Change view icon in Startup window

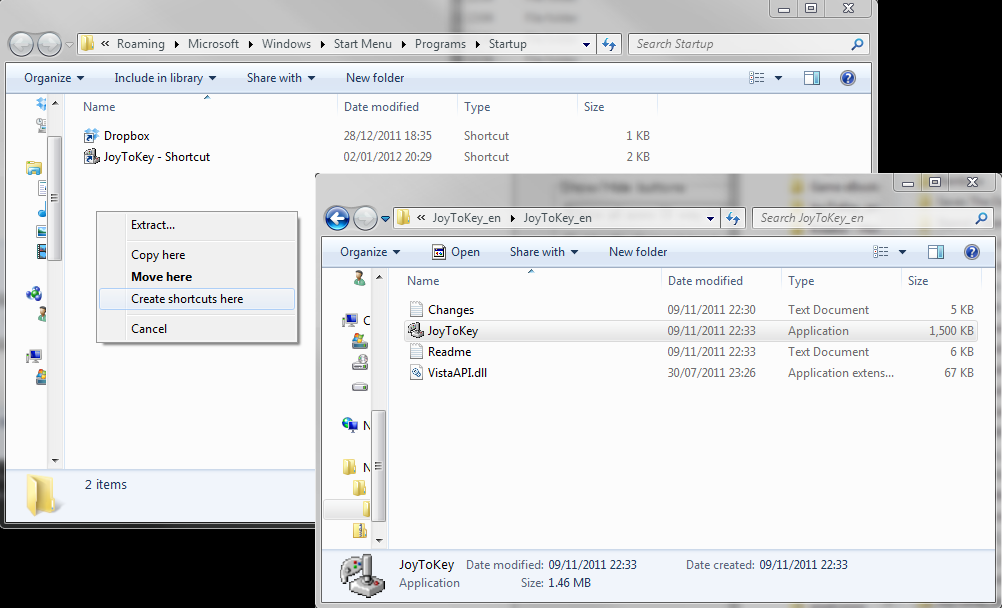point(757,78)
